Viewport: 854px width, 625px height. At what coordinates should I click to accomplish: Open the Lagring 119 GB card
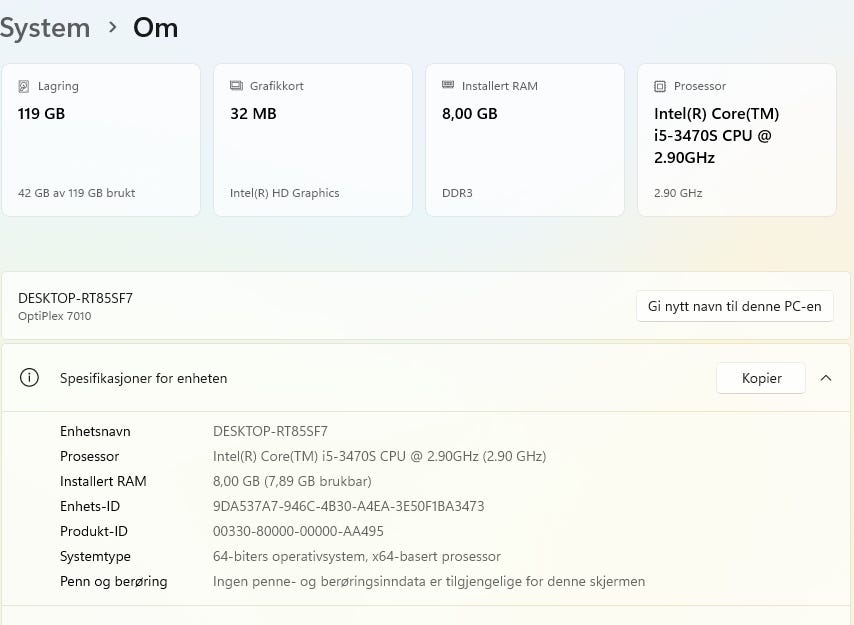coord(101,140)
